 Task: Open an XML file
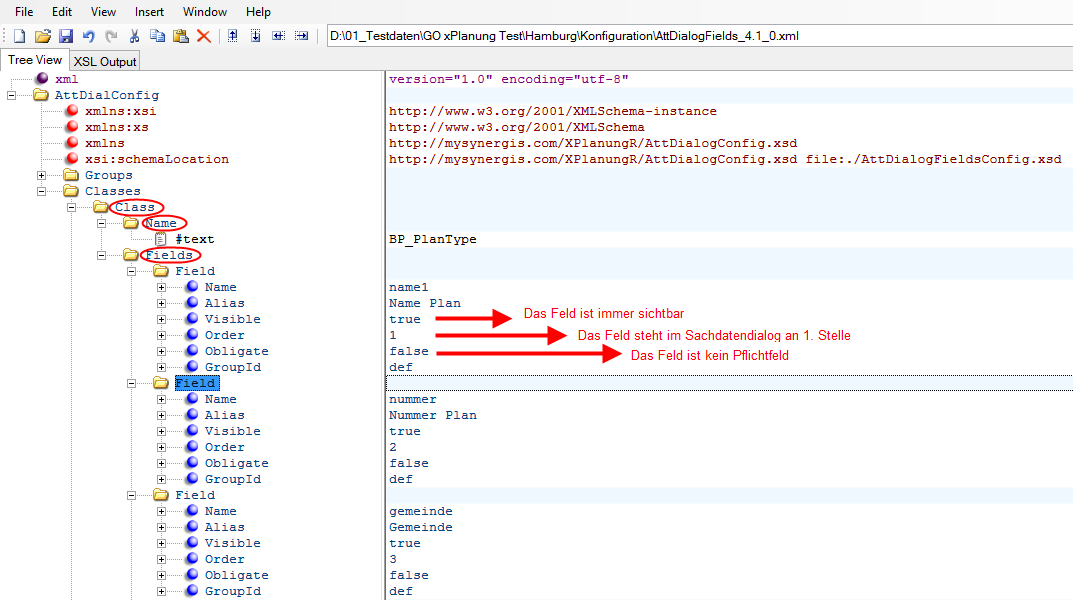coord(41,35)
